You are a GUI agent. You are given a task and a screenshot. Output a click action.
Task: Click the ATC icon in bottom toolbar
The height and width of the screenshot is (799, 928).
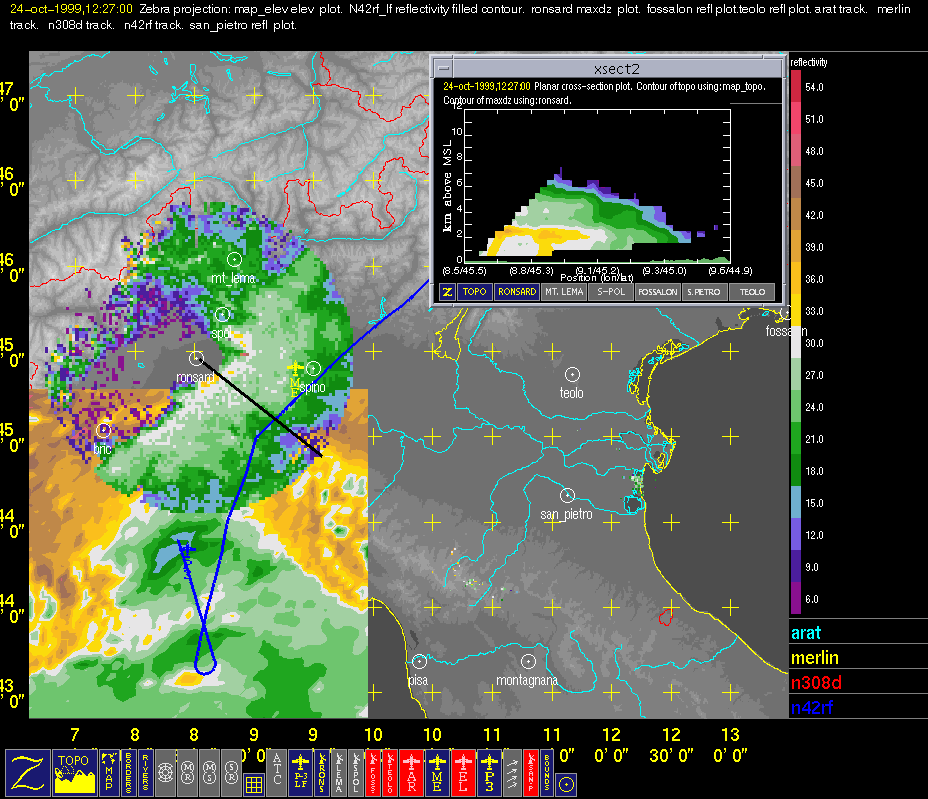pos(278,772)
